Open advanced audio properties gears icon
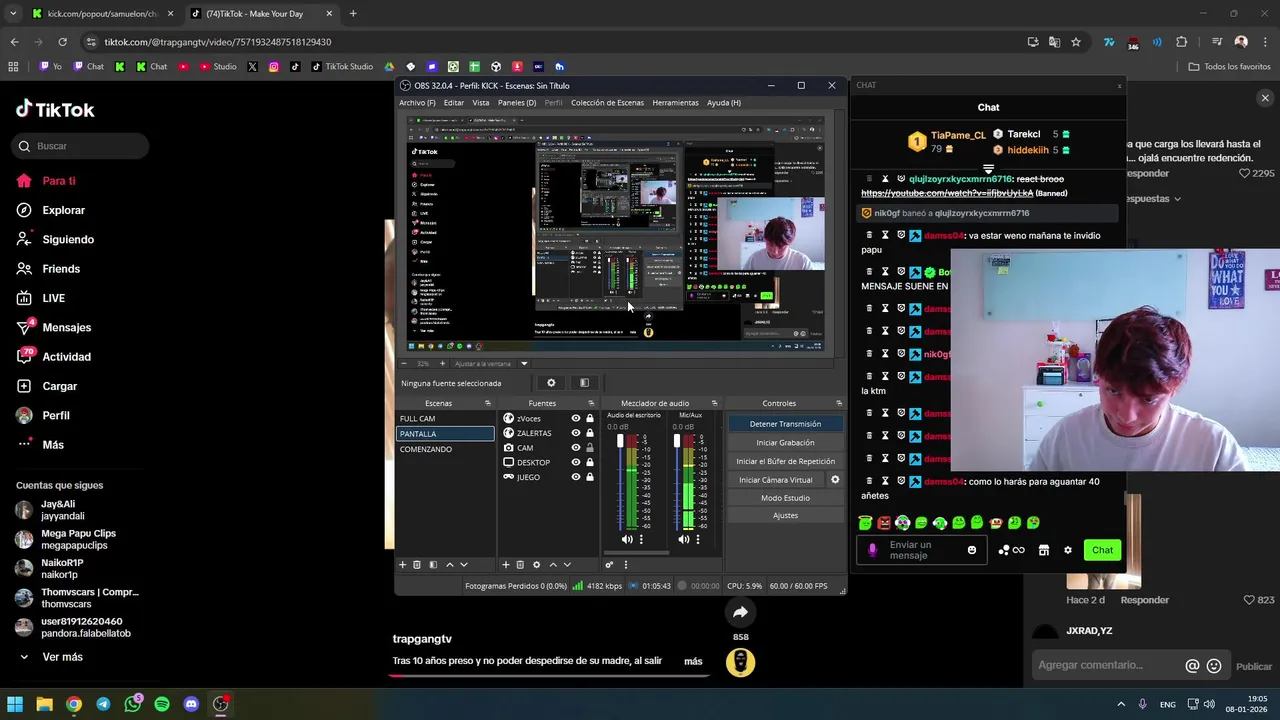 coord(609,565)
